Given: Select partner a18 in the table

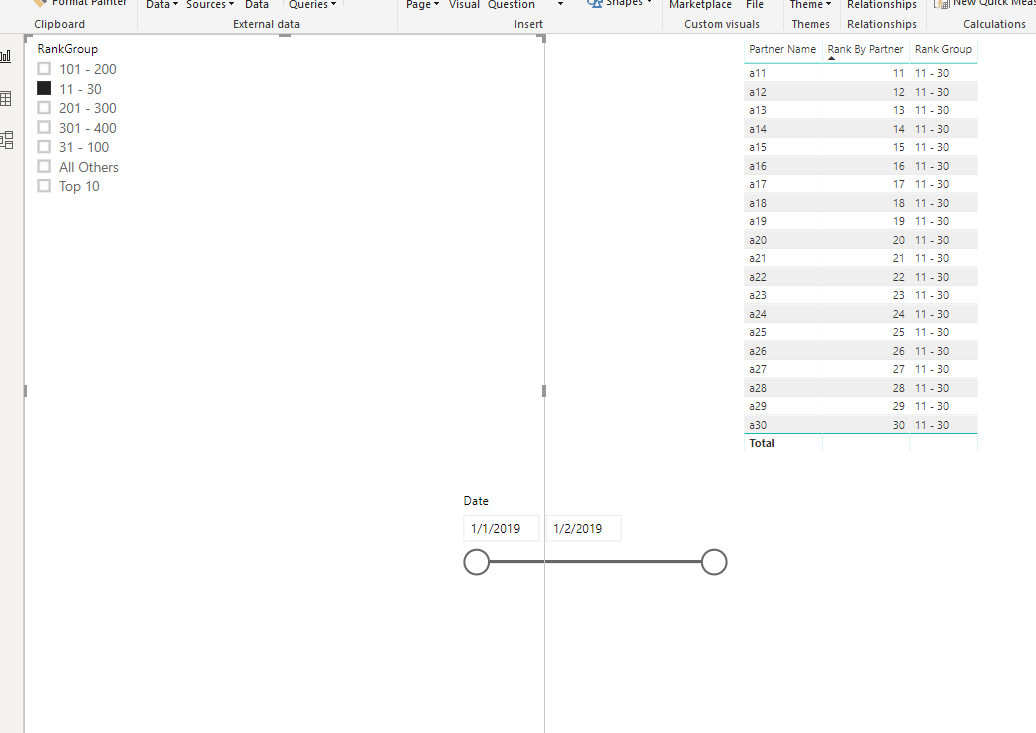Looking at the screenshot, I should [x=758, y=203].
